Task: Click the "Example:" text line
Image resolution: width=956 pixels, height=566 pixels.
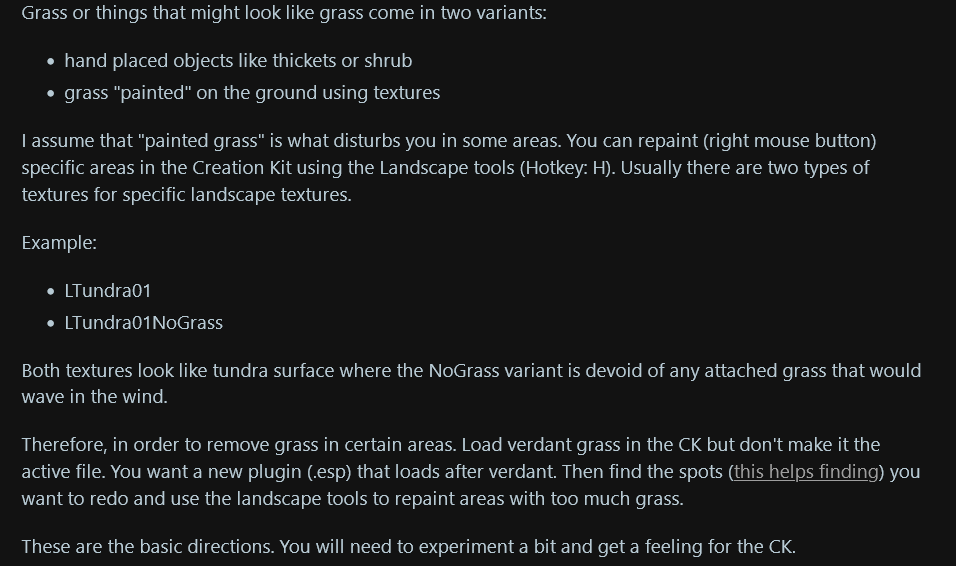Action: tap(59, 243)
